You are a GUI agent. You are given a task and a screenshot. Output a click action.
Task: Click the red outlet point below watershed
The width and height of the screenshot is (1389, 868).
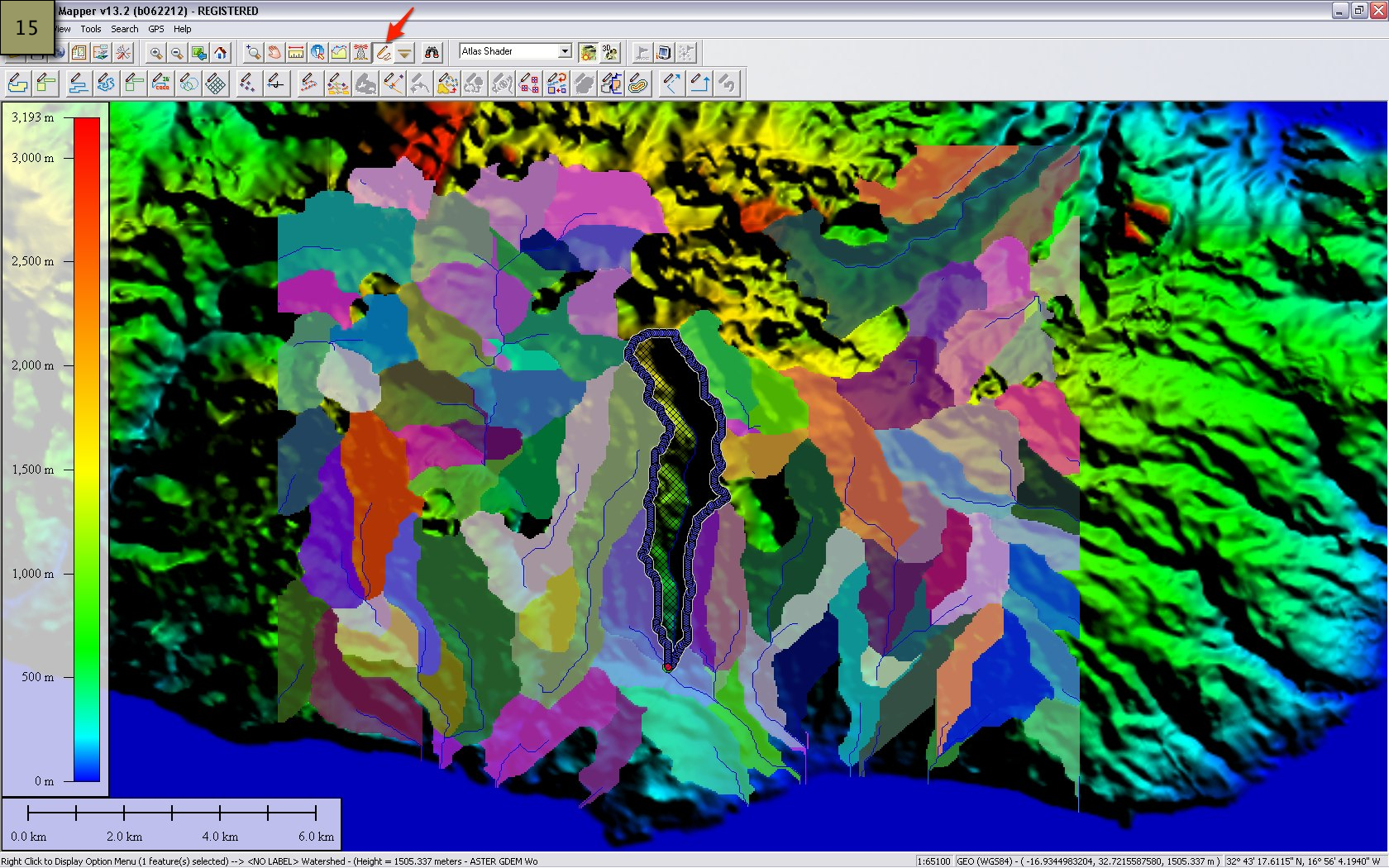tap(668, 666)
